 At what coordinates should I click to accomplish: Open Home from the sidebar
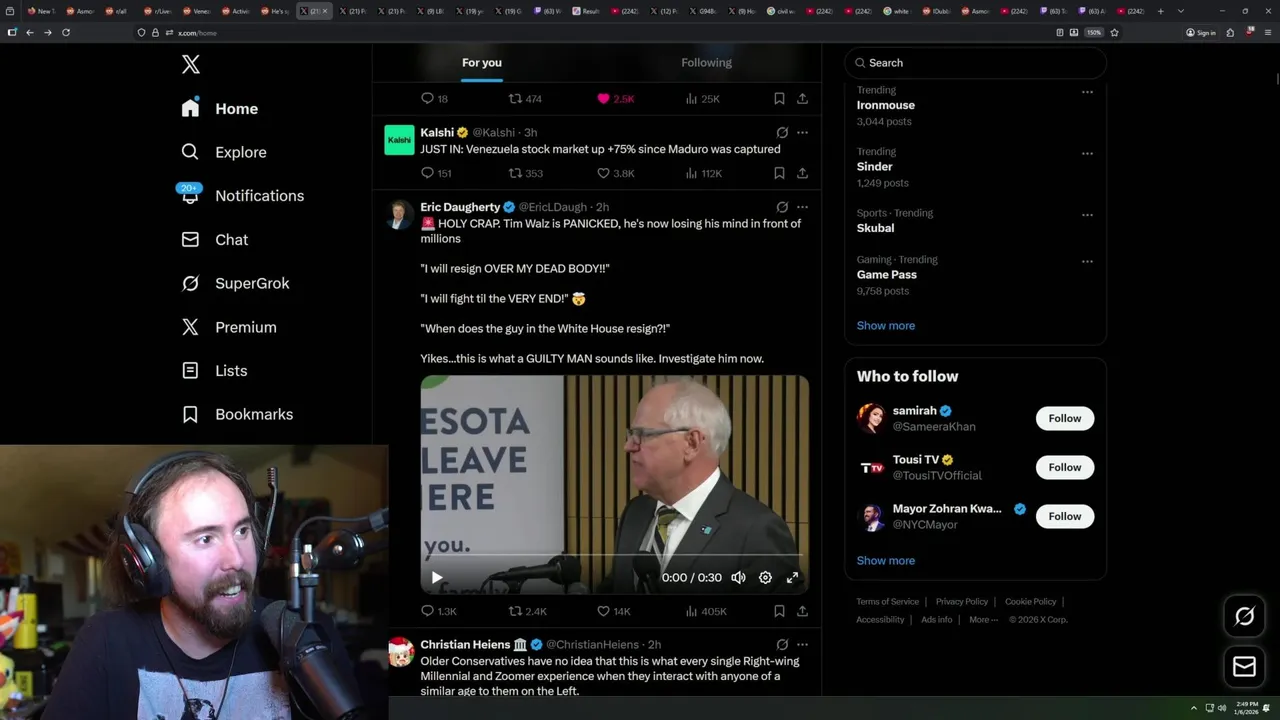tap(220, 108)
